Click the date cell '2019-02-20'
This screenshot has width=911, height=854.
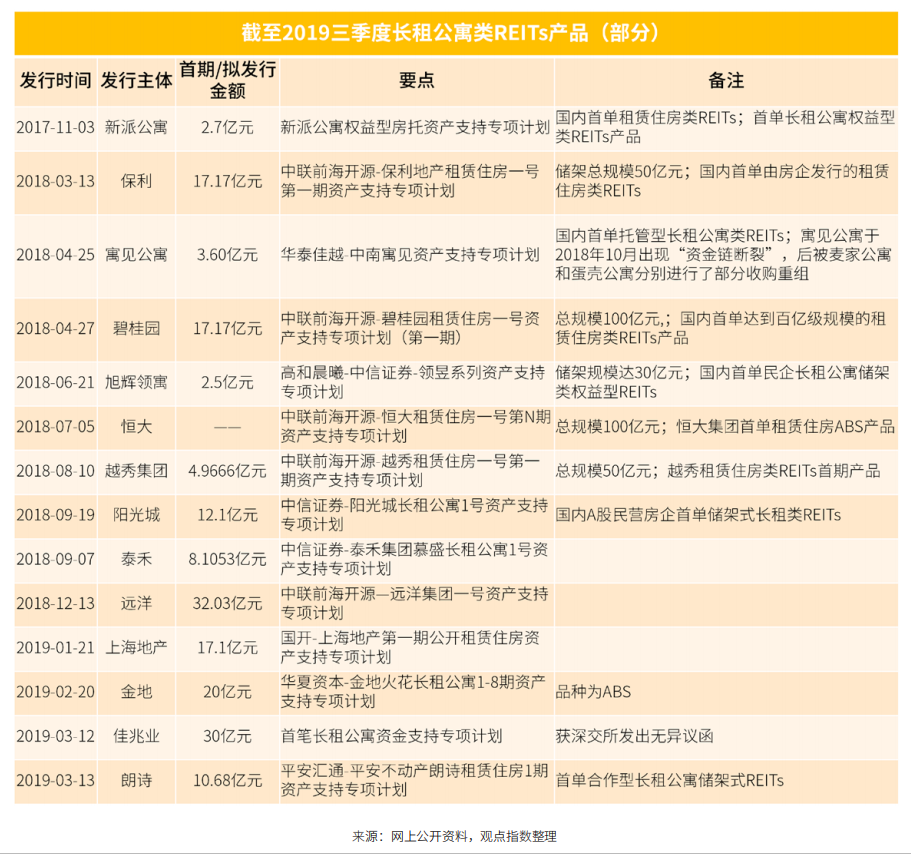coord(56,692)
